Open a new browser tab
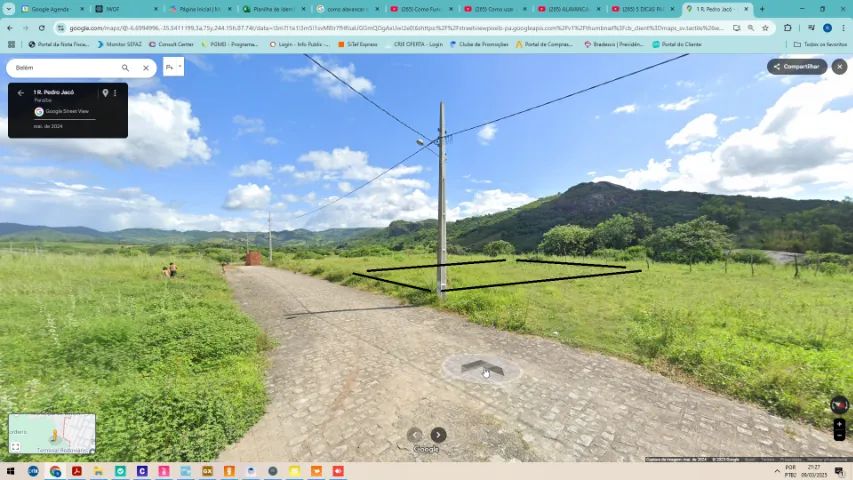The image size is (853, 480). [x=762, y=9]
